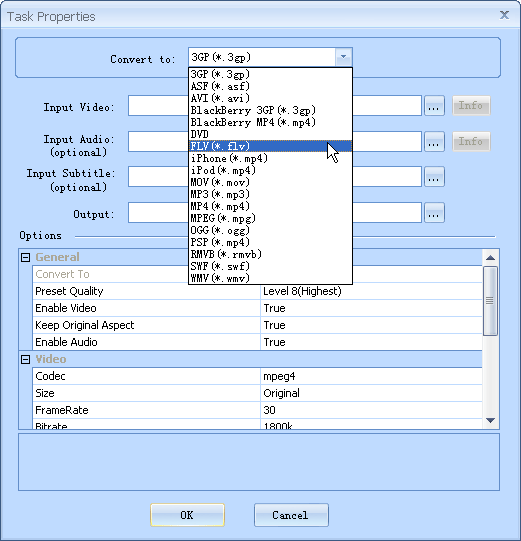Select the Codec property row
Screen dimensions: 521x541
point(257,376)
